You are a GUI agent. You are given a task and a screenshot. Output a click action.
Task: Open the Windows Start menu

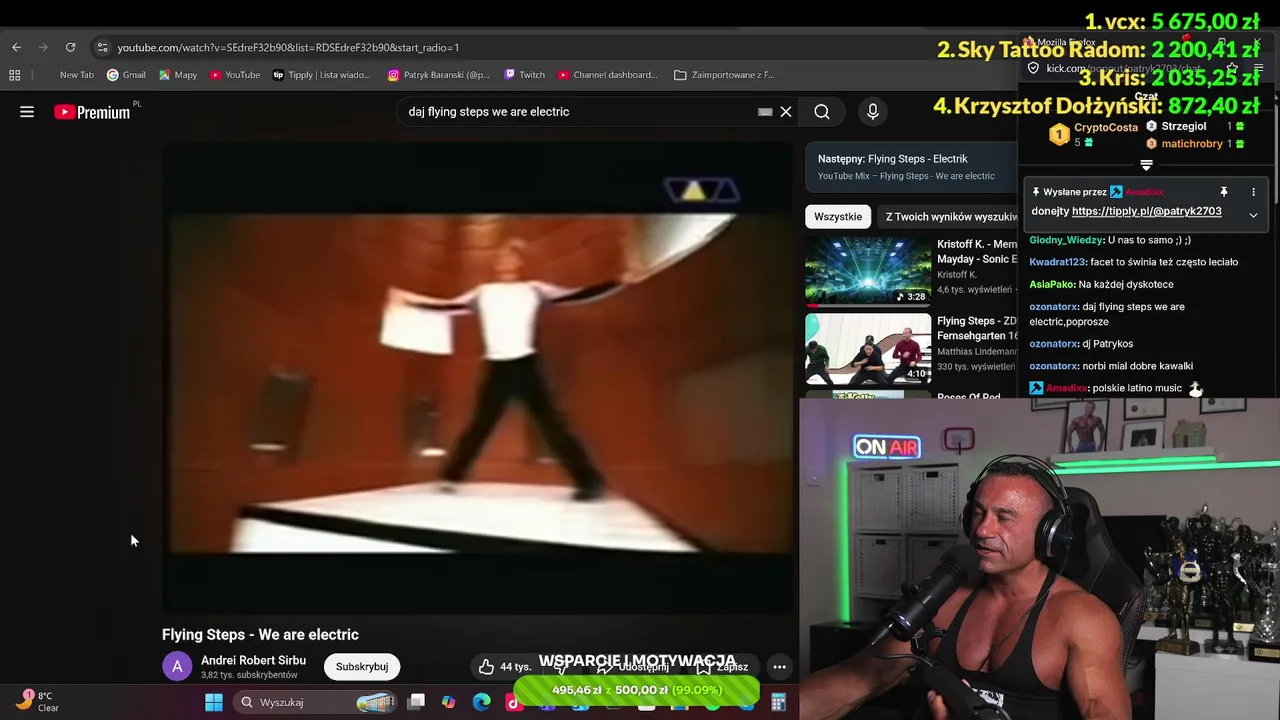pyautogui.click(x=214, y=702)
